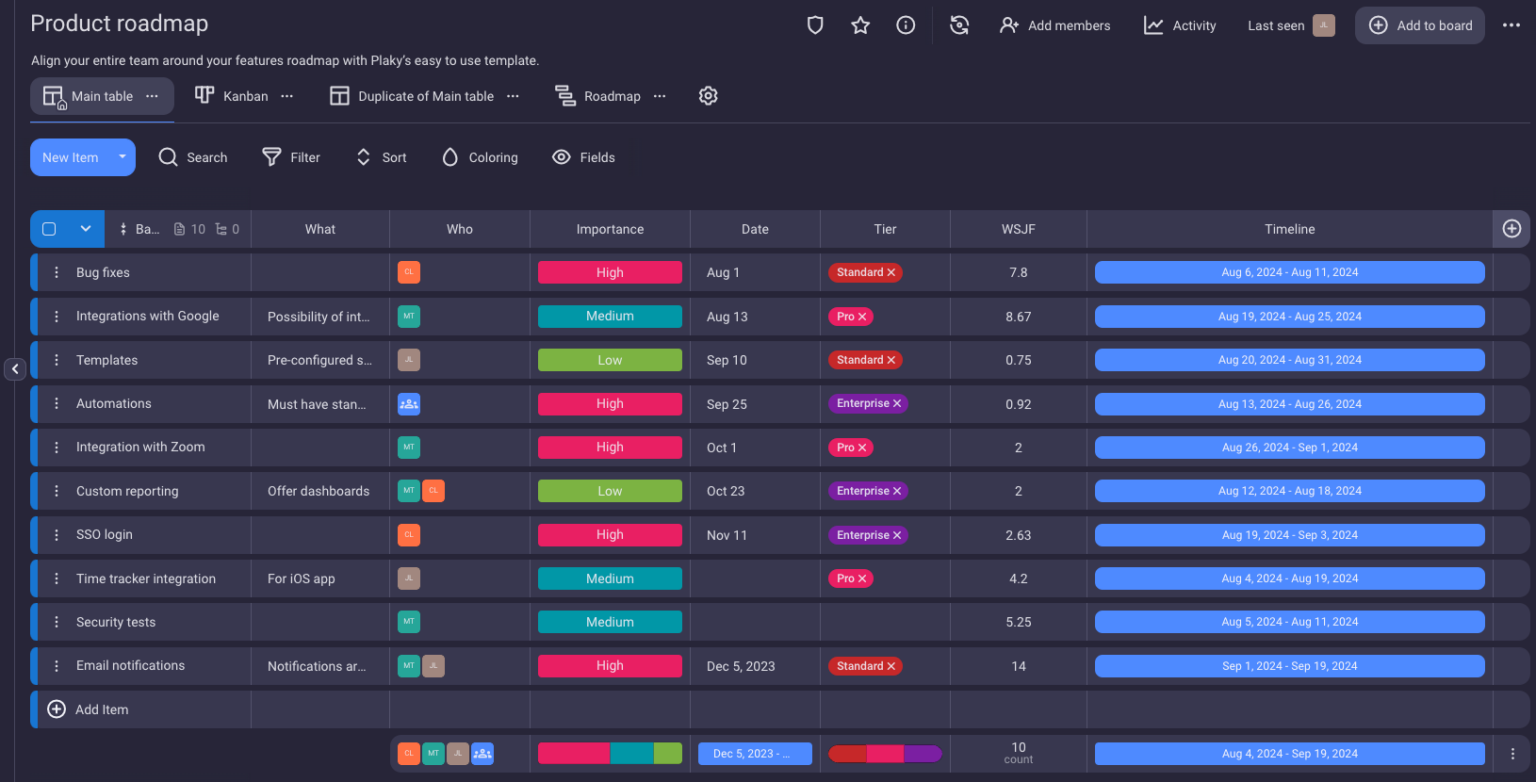Select the High importance label for Bug fixes
Image resolution: width=1536 pixels, height=782 pixels.
(610, 272)
